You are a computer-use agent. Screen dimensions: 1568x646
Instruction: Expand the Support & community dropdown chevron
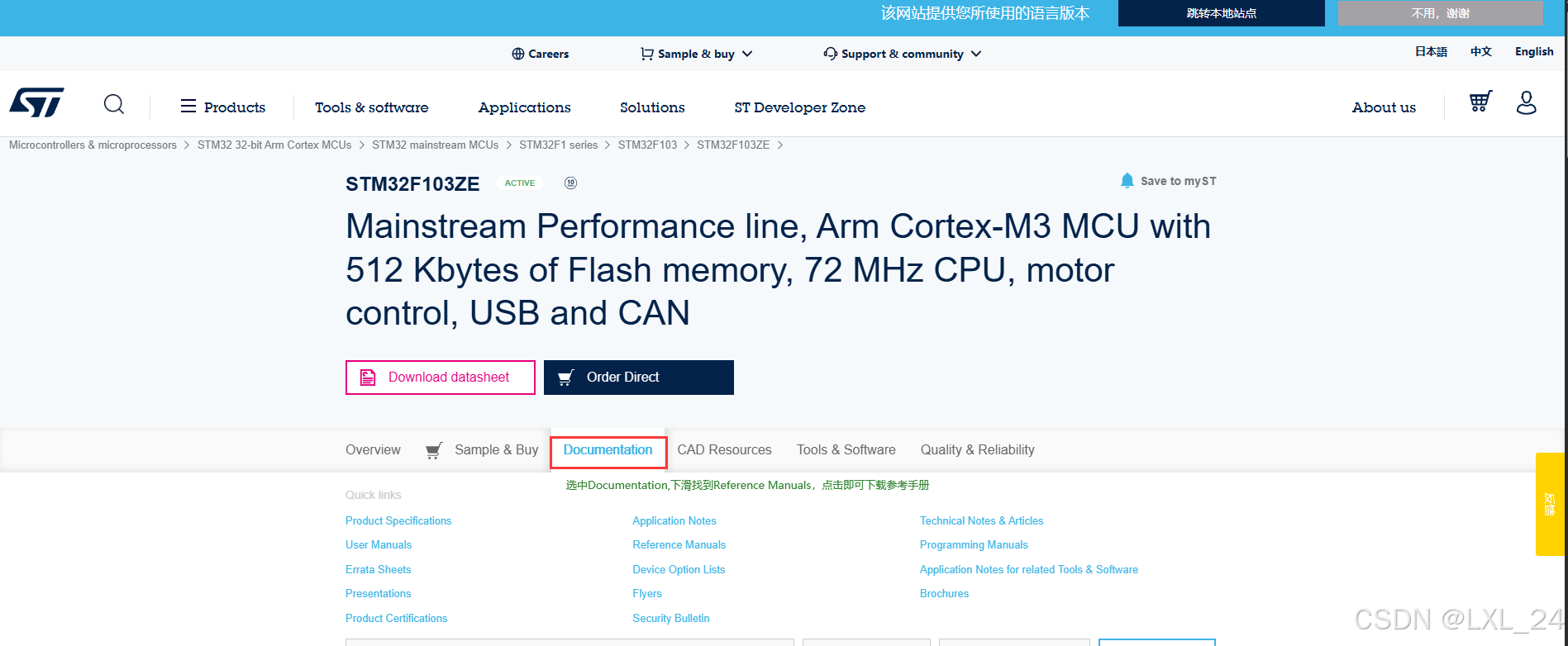(x=976, y=54)
